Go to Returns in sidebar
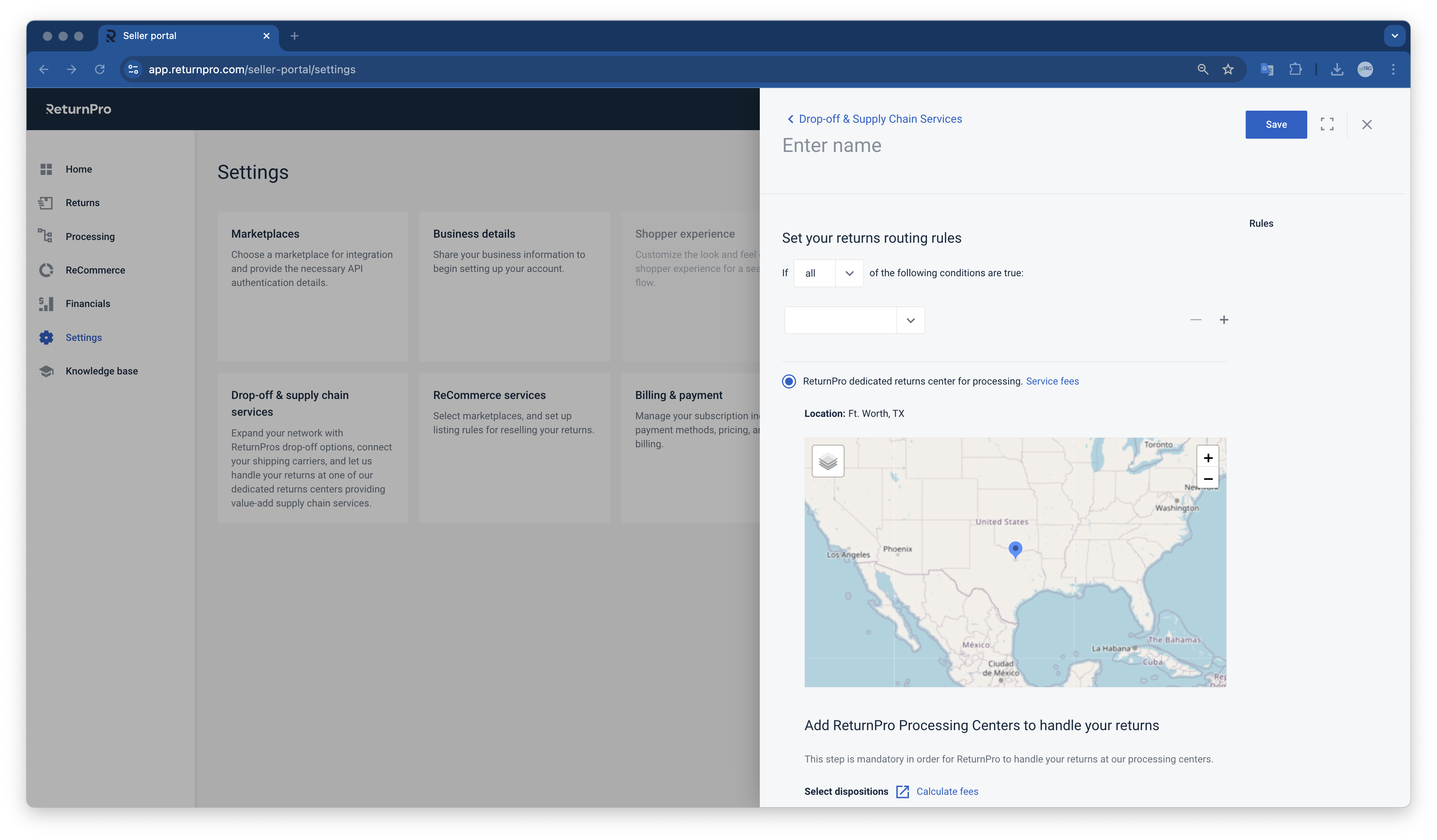1437x840 pixels. coord(82,203)
